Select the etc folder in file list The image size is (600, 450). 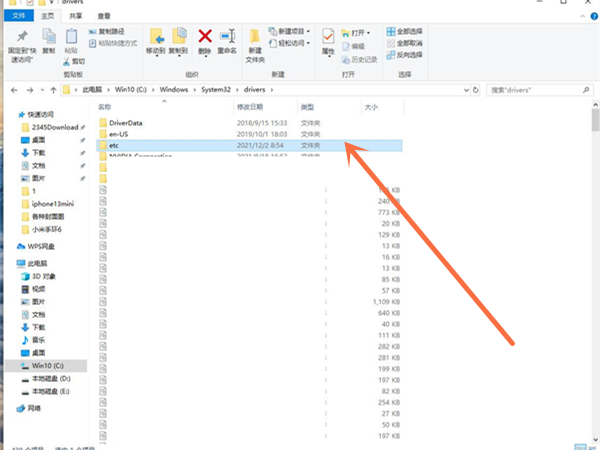(x=115, y=145)
